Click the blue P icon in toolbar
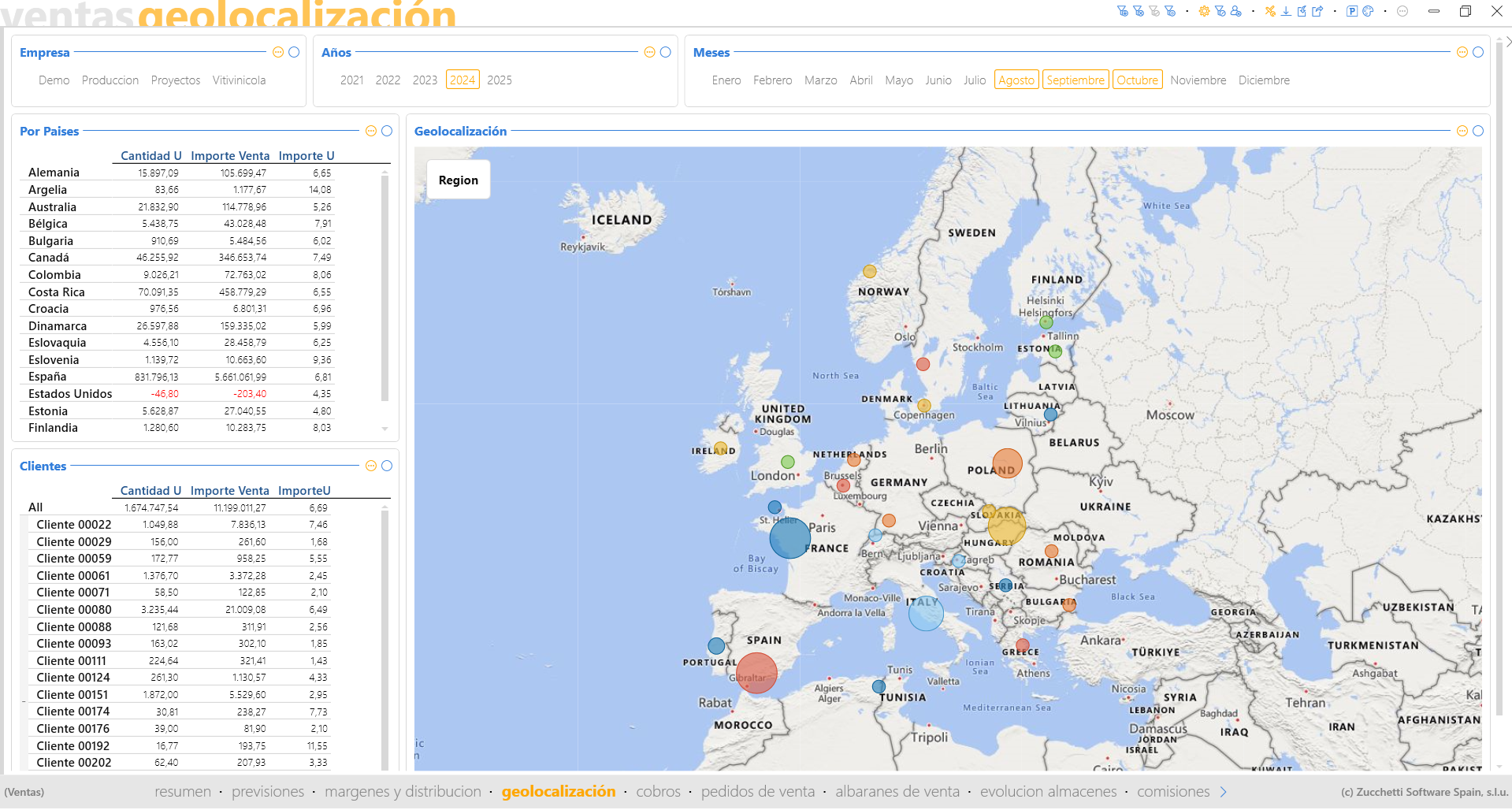Viewport: 1512px width, 810px height. [x=1352, y=11]
